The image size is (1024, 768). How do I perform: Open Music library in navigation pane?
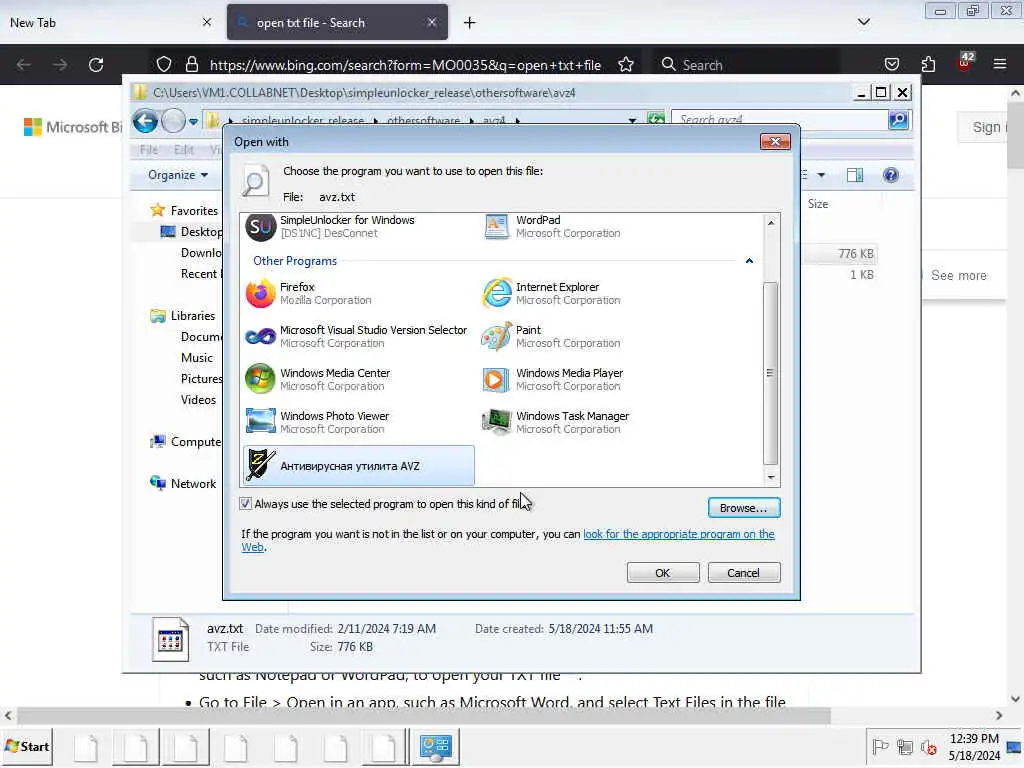(x=197, y=358)
